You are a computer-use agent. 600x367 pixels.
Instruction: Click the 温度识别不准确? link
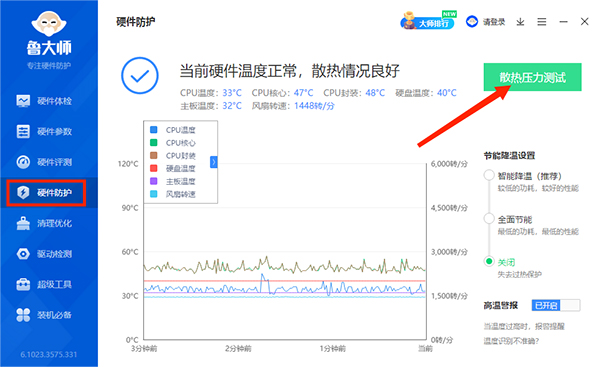[511, 341]
